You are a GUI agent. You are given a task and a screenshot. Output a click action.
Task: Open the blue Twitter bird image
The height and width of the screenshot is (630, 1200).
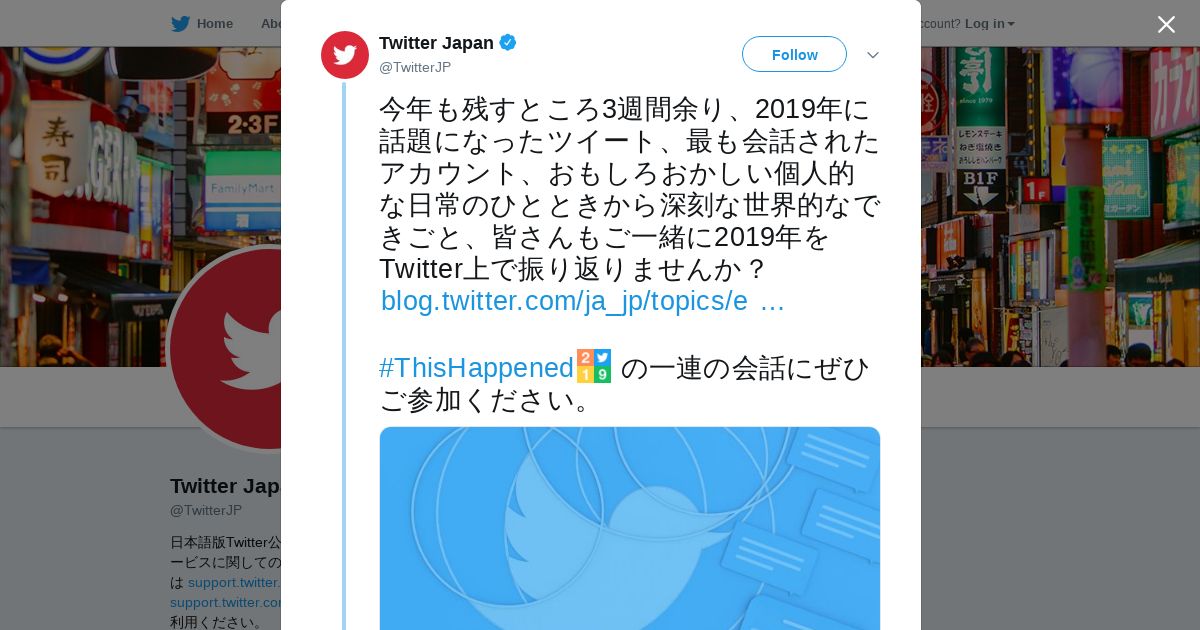[630, 528]
